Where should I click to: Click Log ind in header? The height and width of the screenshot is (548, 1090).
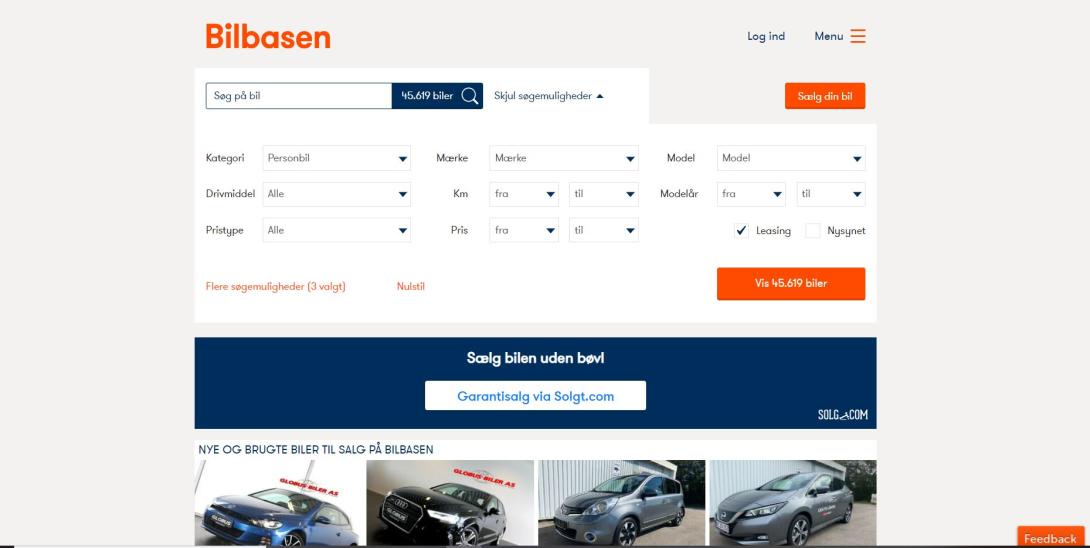click(766, 37)
